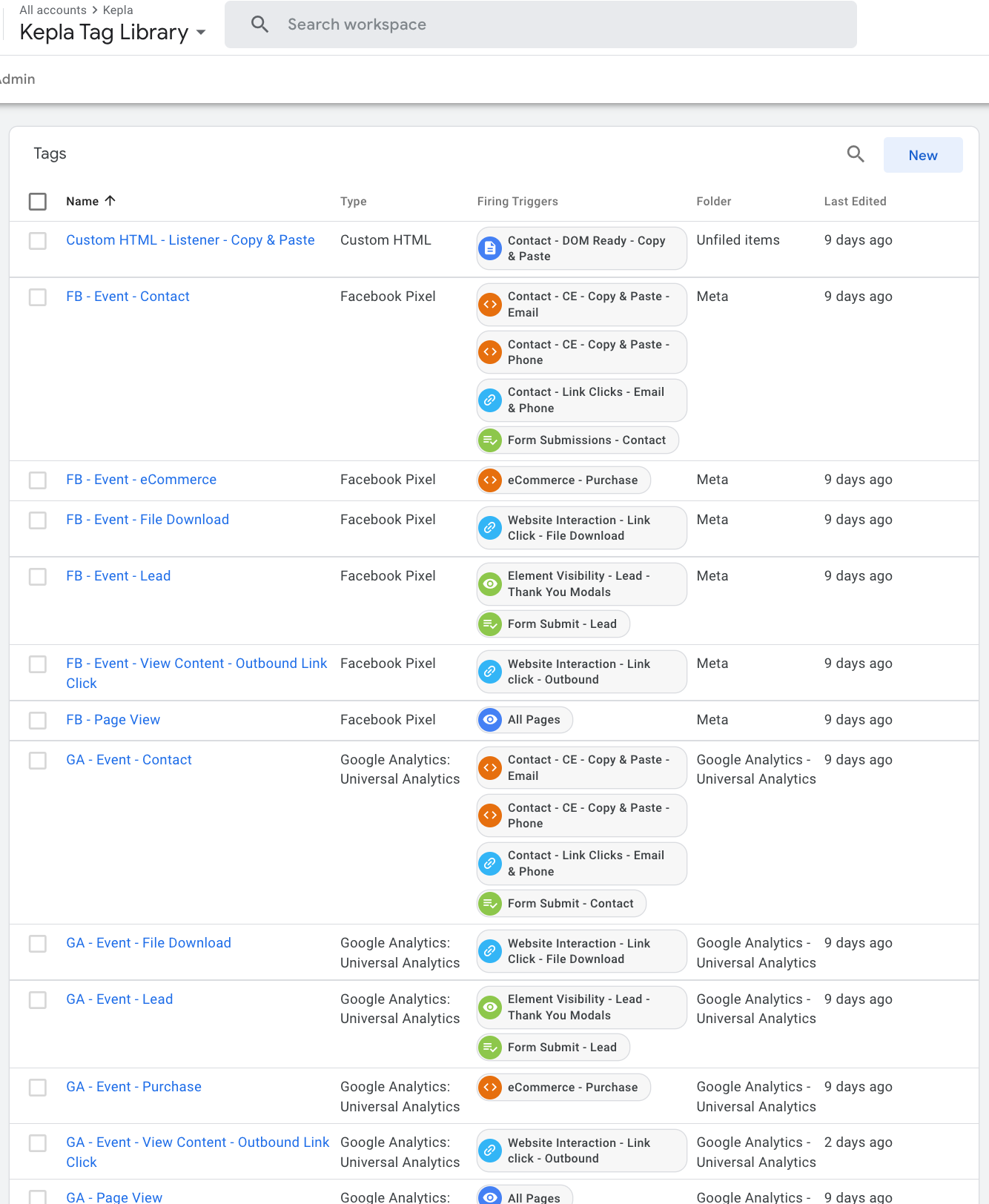Open FB - Event - View Content - Outbound Link Click tag
Screen dimensions: 989x1204
click(x=196, y=673)
